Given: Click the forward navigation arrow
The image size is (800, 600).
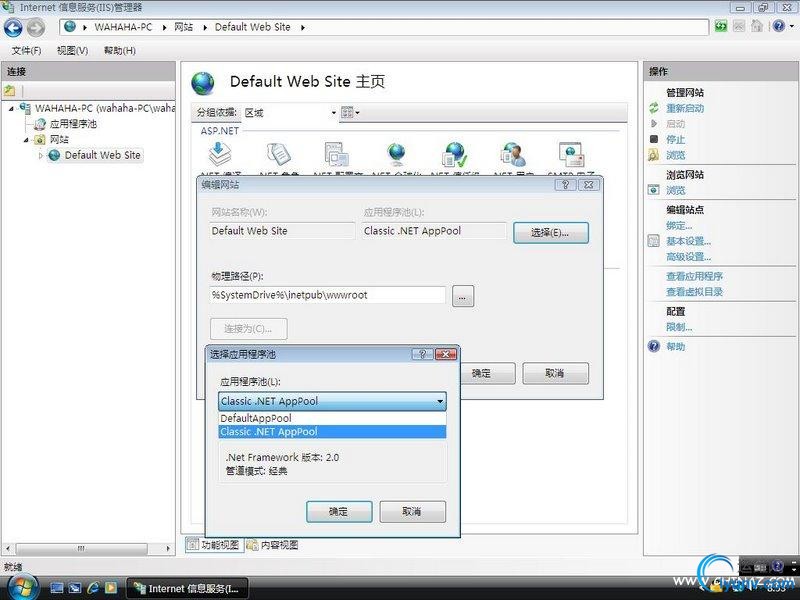Looking at the screenshot, I should (x=35, y=28).
